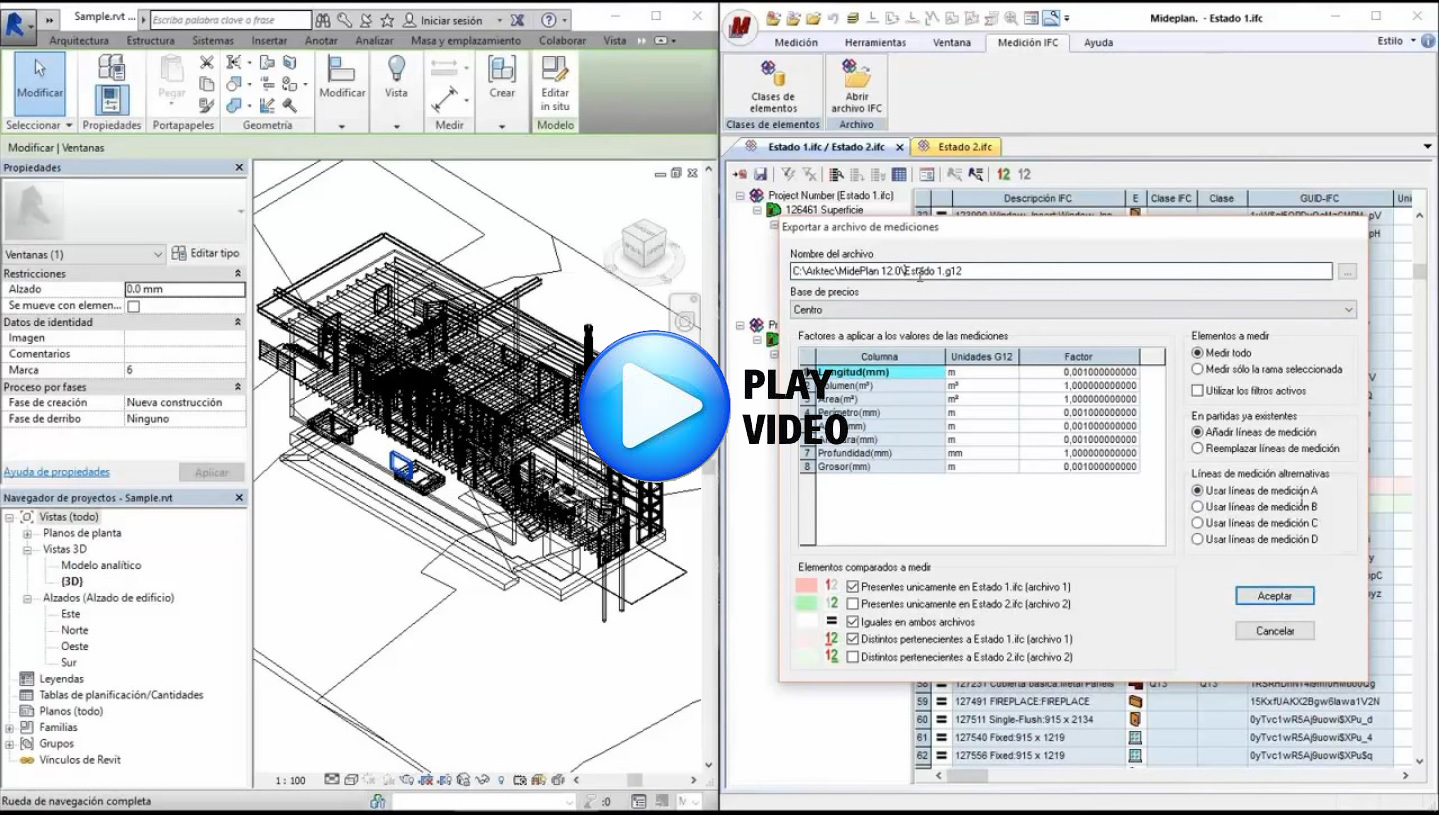
Task: Select the Medir todo radio button
Action: 1198,353
